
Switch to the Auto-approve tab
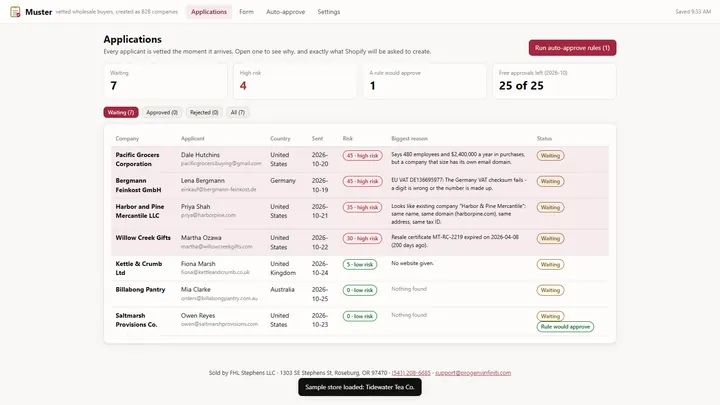click(x=285, y=12)
